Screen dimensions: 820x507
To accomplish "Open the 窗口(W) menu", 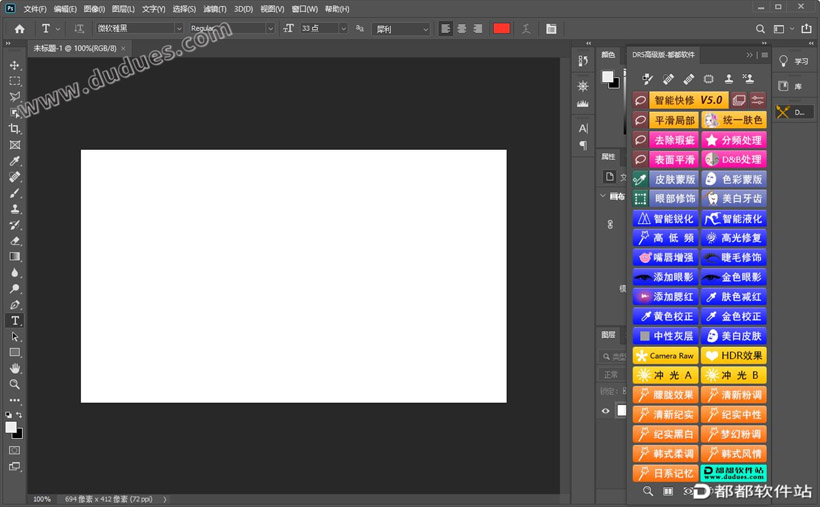I will click(304, 9).
